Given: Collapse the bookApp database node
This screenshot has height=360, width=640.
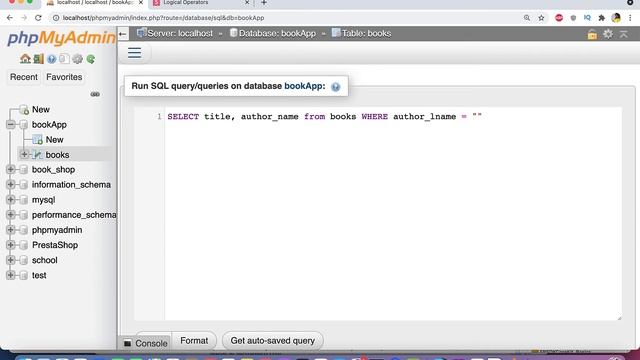Looking at the screenshot, I should click(x=11, y=124).
